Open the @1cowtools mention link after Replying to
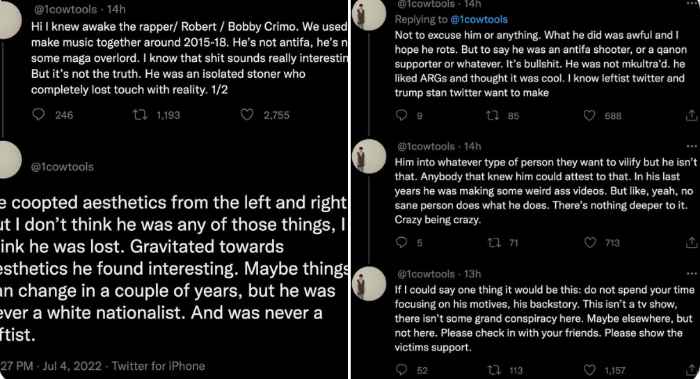Image resolution: width=700 pixels, height=379 pixels. [x=479, y=20]
